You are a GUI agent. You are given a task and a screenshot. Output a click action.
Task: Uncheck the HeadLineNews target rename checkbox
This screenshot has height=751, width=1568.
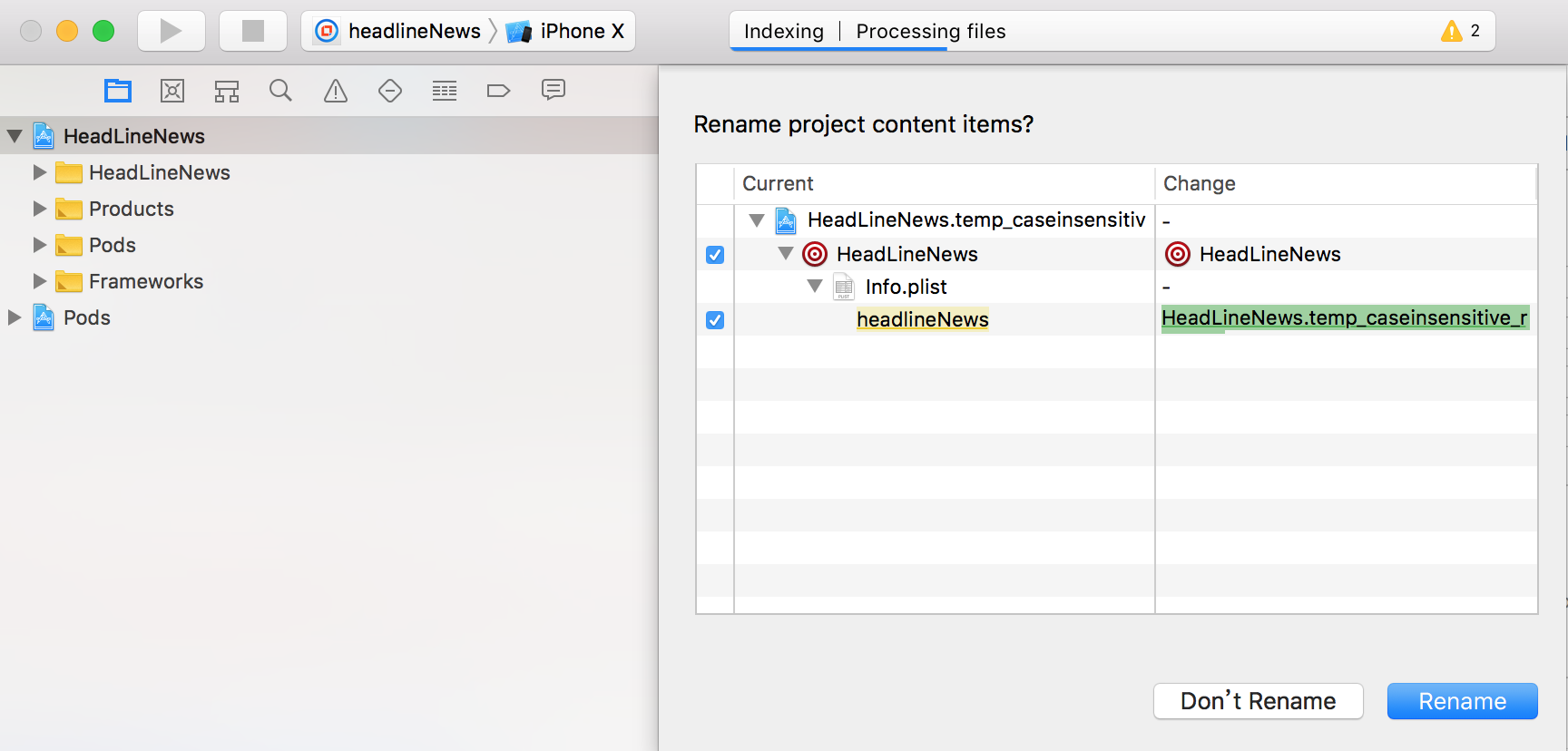click(x=715, y=255)
